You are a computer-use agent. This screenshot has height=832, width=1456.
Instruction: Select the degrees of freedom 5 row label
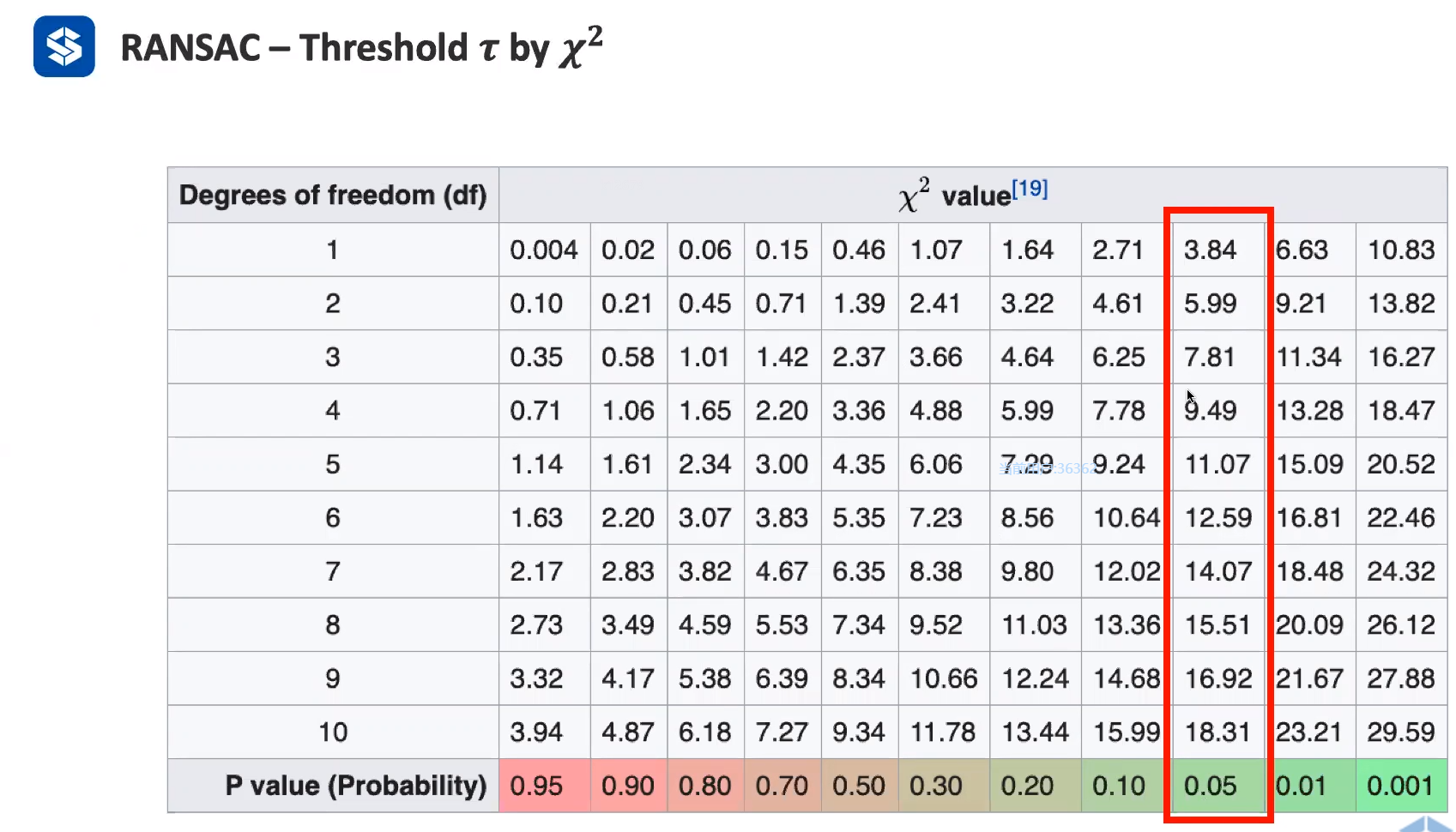(333, 464)
